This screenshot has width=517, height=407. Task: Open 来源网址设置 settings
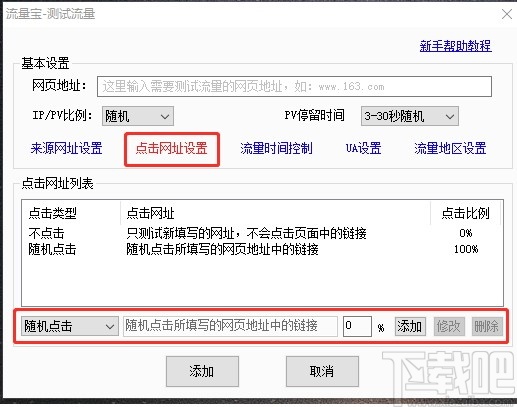[66, 148]
